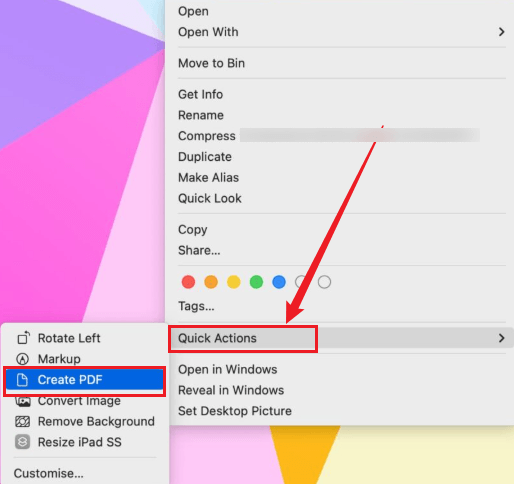Select Get Info menu entry
This screenshot has height=484, width=514.
(x=200, y=94)
